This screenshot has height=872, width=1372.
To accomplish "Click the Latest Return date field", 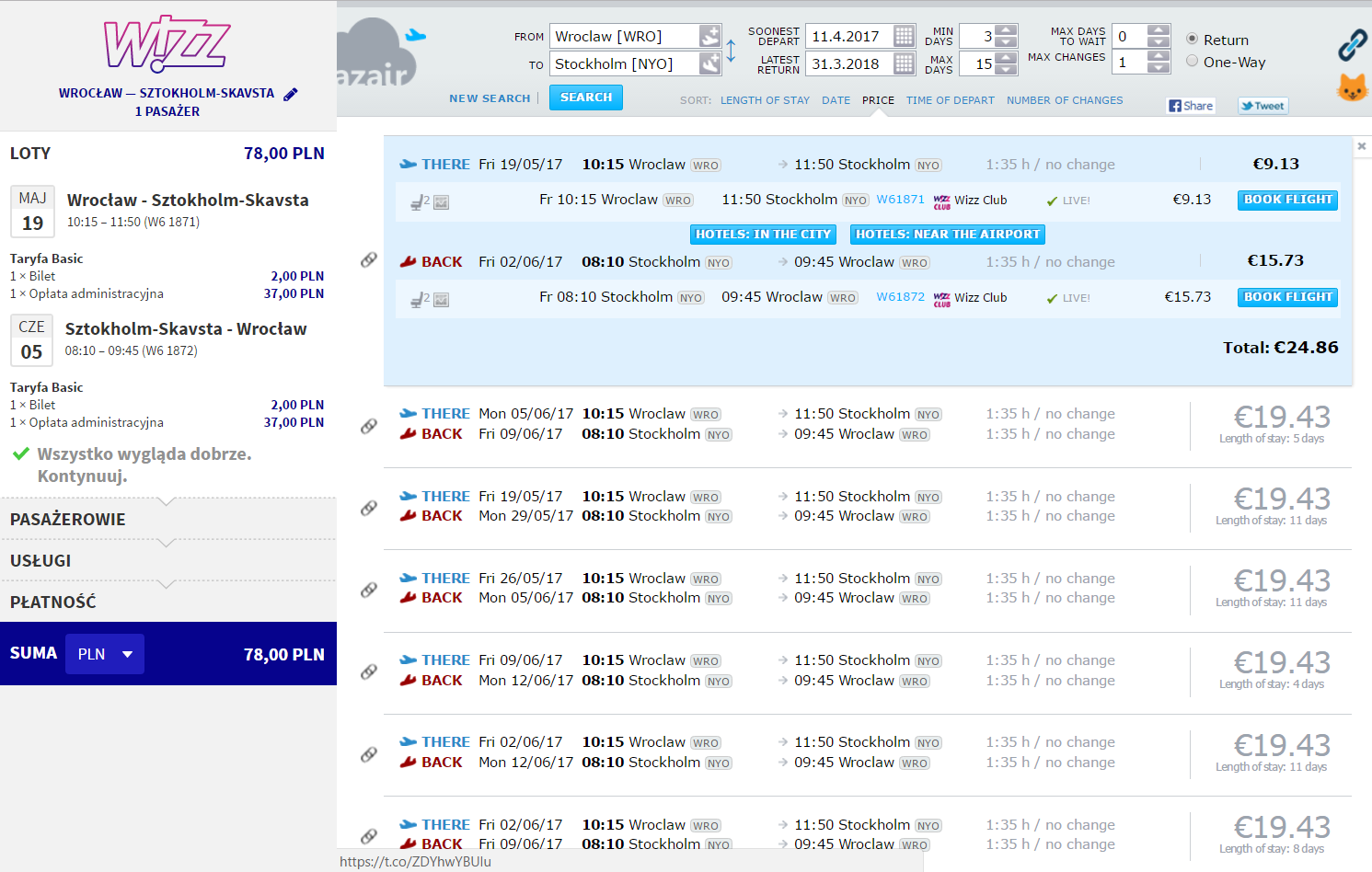I will (x=849, y=63).
